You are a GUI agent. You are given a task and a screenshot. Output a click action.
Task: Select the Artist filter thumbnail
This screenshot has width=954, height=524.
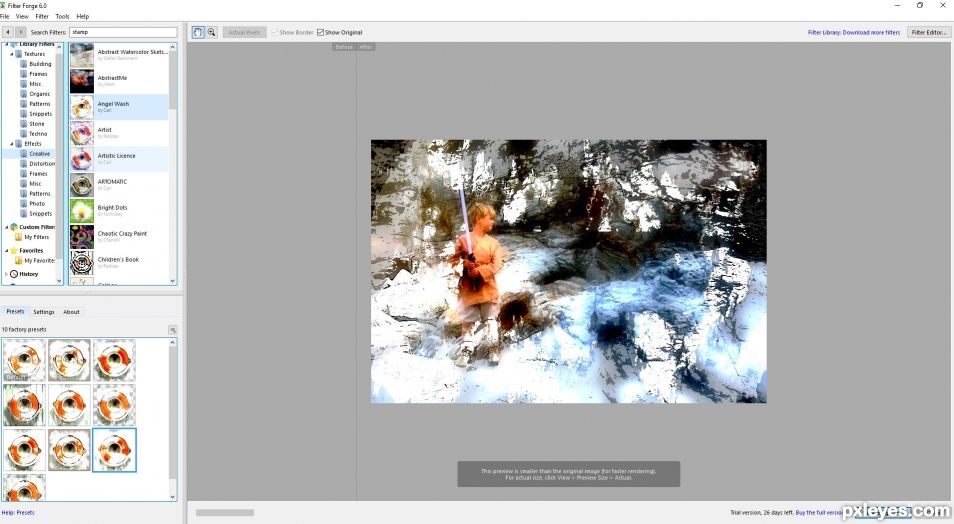coord(82,133)
